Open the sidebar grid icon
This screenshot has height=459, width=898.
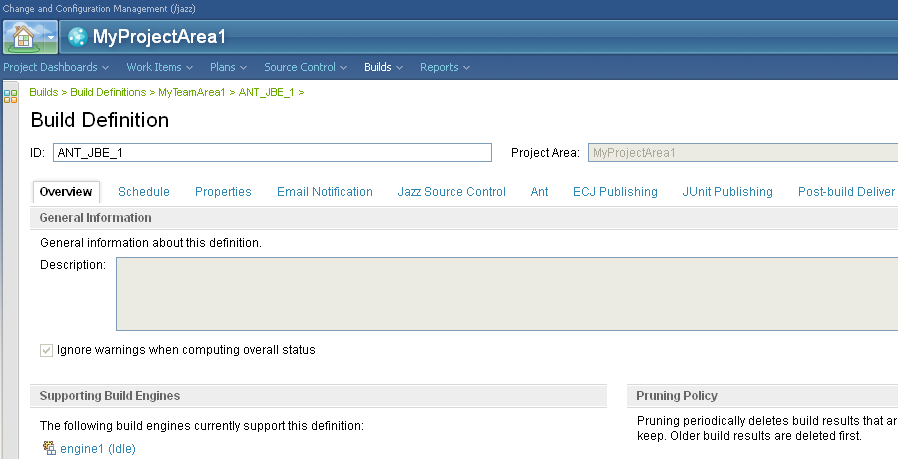(x=10, y=96)
